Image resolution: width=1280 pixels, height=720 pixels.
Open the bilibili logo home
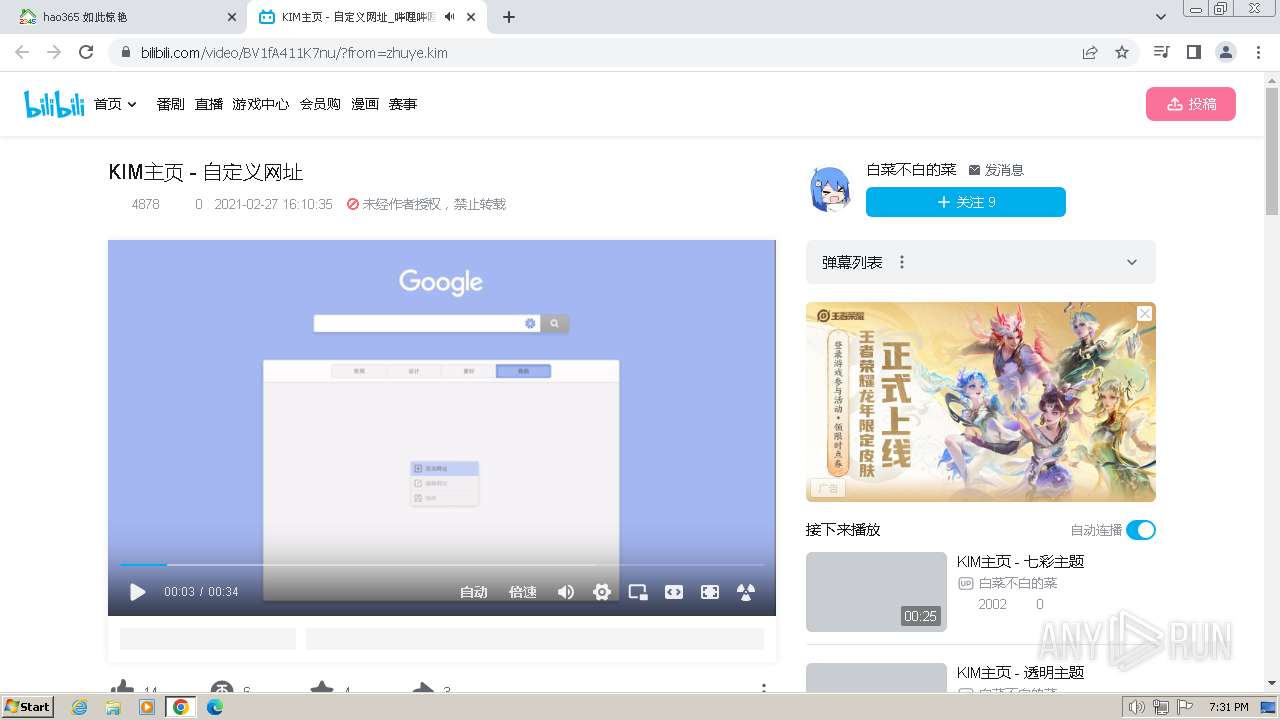pos(54,104)
